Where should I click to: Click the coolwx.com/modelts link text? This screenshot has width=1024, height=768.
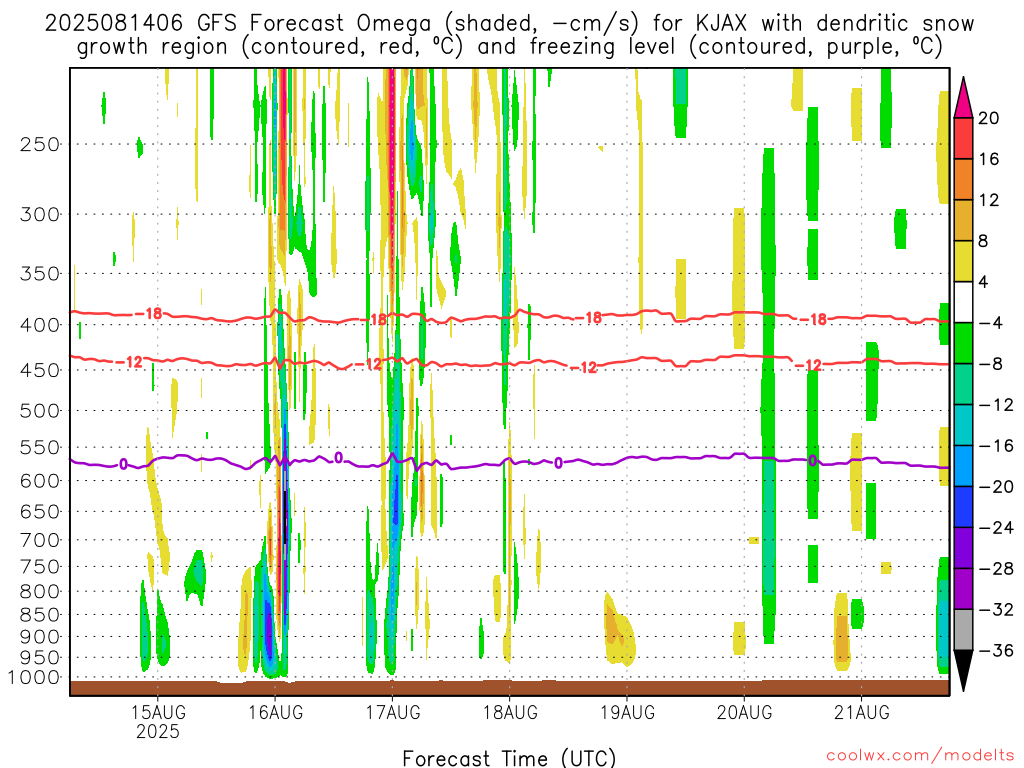[x=920, y=756]
